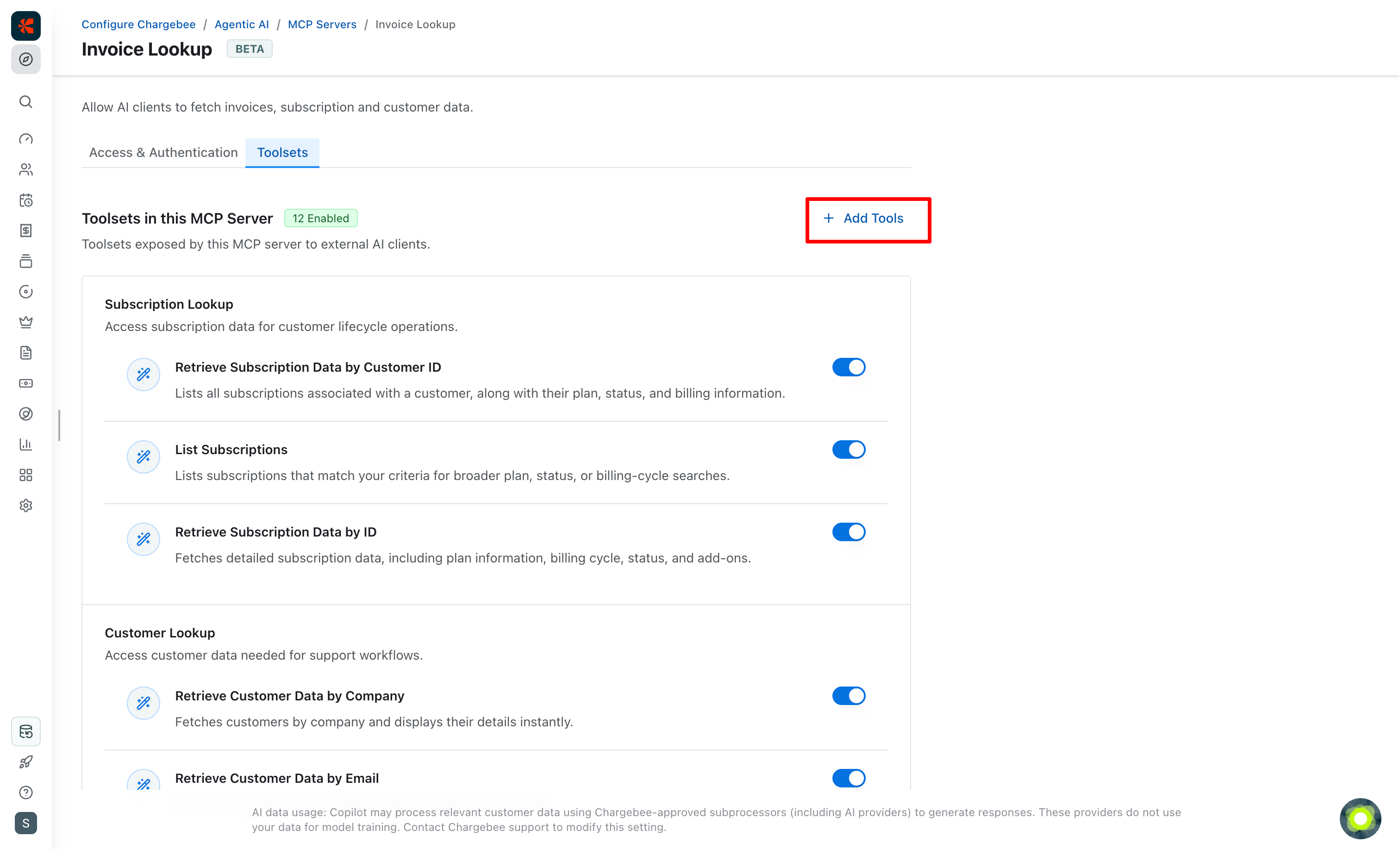The width and height of the screenshot is (1400, 849).
Task: Open reports via bar chart icon
Action: (25, 444)
